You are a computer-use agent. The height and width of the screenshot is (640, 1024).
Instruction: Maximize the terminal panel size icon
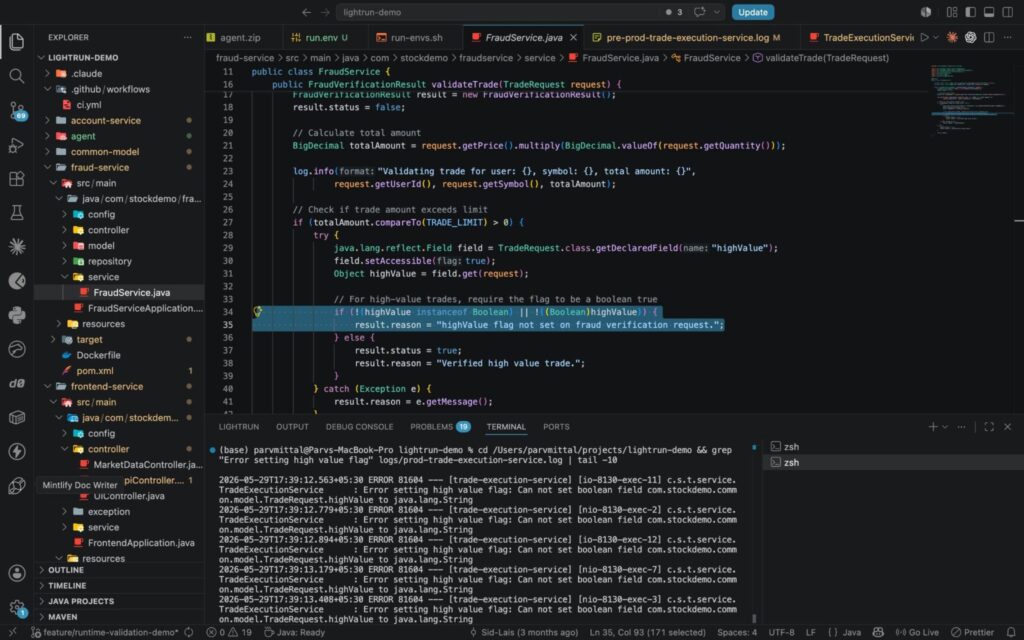point(989,426)
